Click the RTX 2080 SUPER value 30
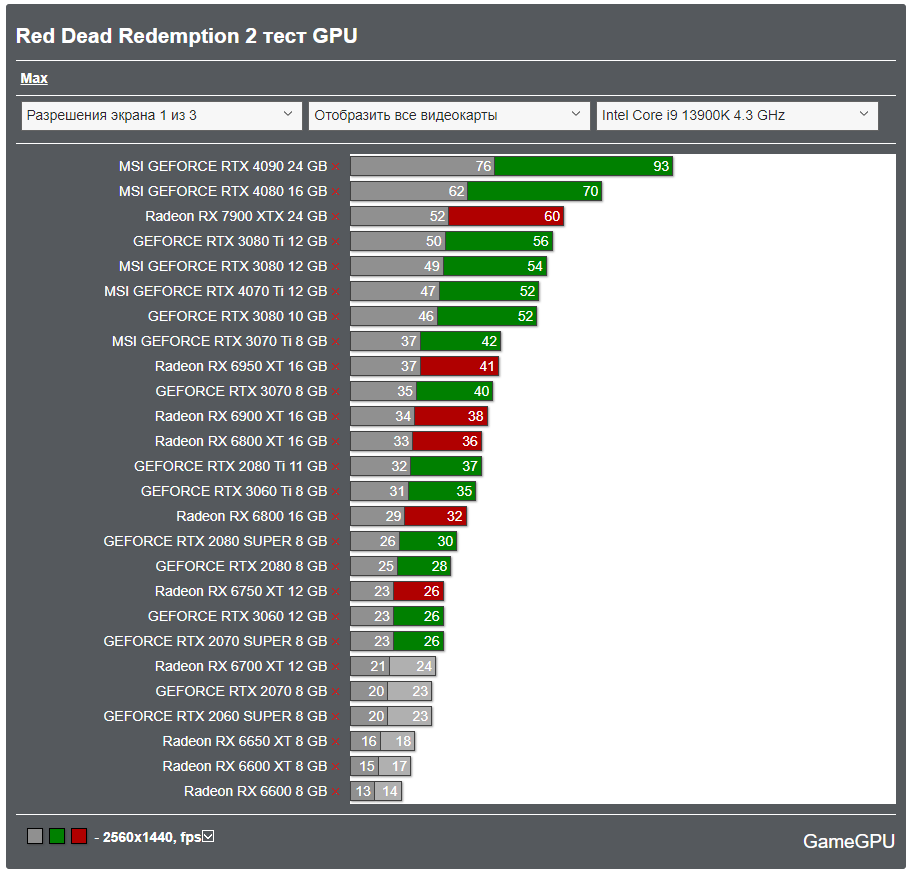911x873 pixels. click(445, 541)
